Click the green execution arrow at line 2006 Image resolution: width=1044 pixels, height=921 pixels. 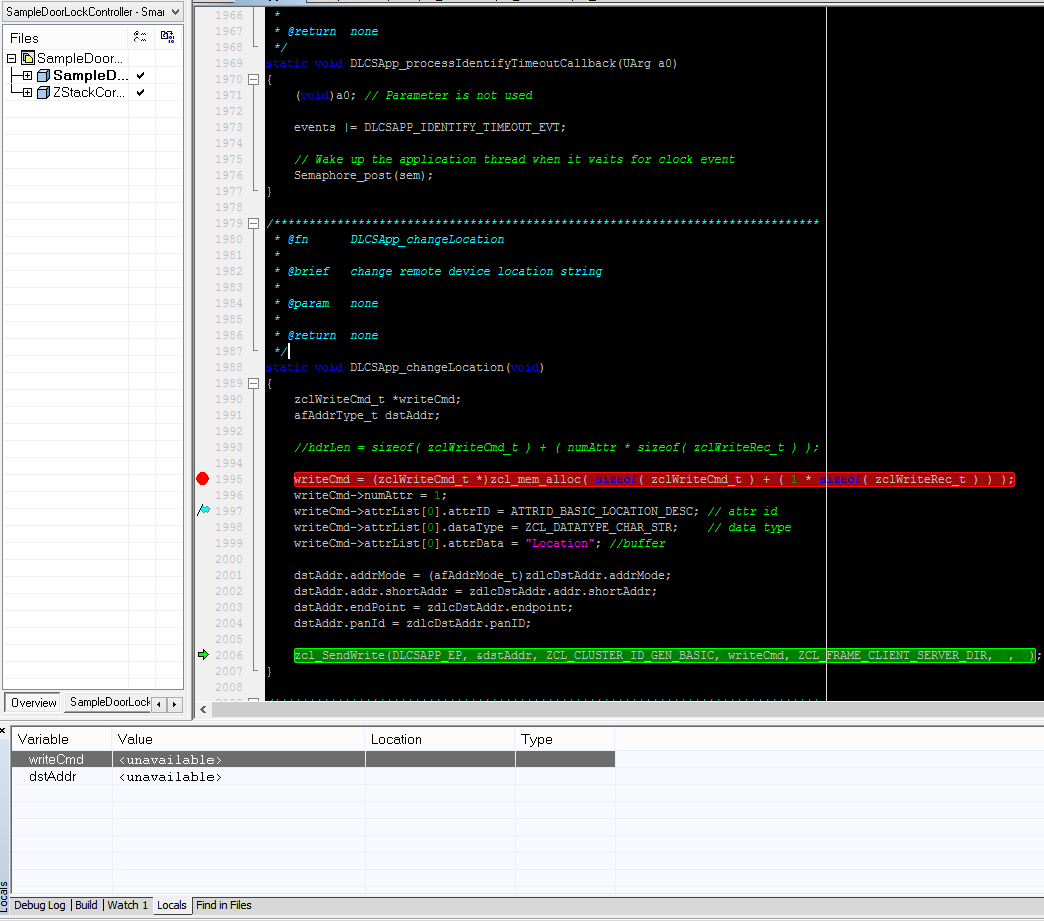[x=200, y=655]
